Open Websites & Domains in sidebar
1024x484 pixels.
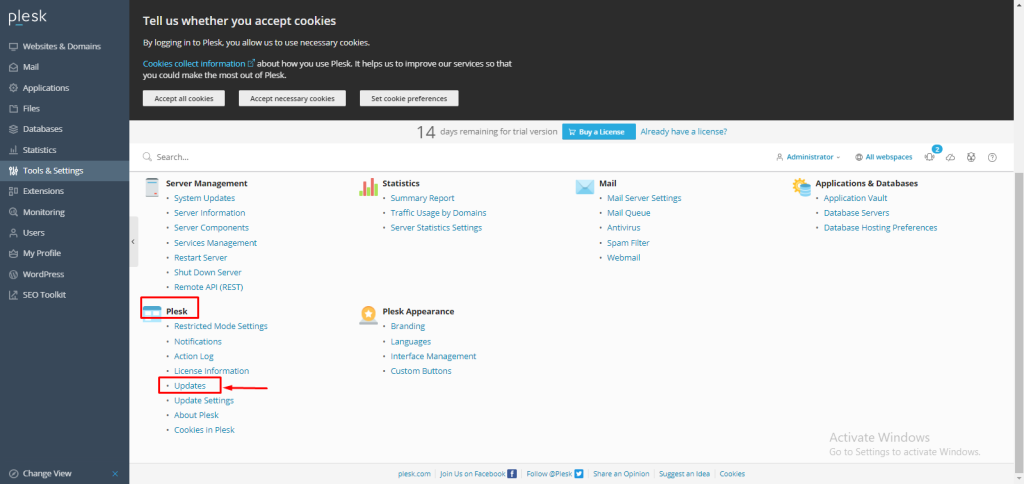[x=65, y=46]
